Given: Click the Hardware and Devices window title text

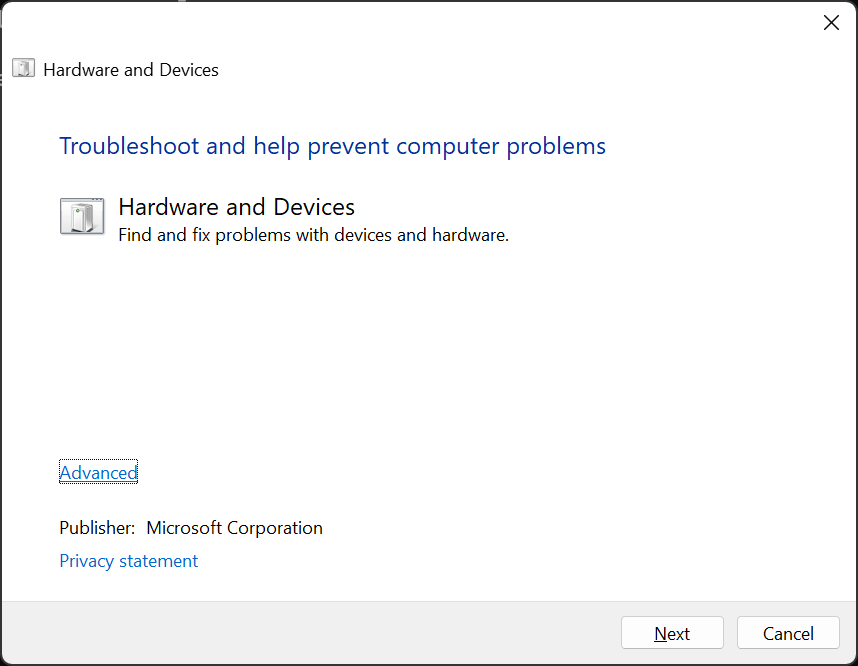Looking at the screenshot, I should [131, 70].
